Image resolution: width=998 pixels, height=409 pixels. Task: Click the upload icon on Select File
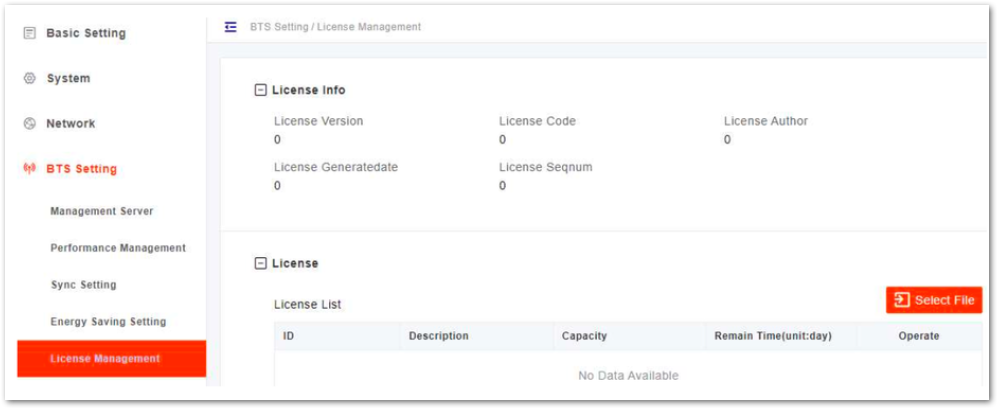click(902, 300)
